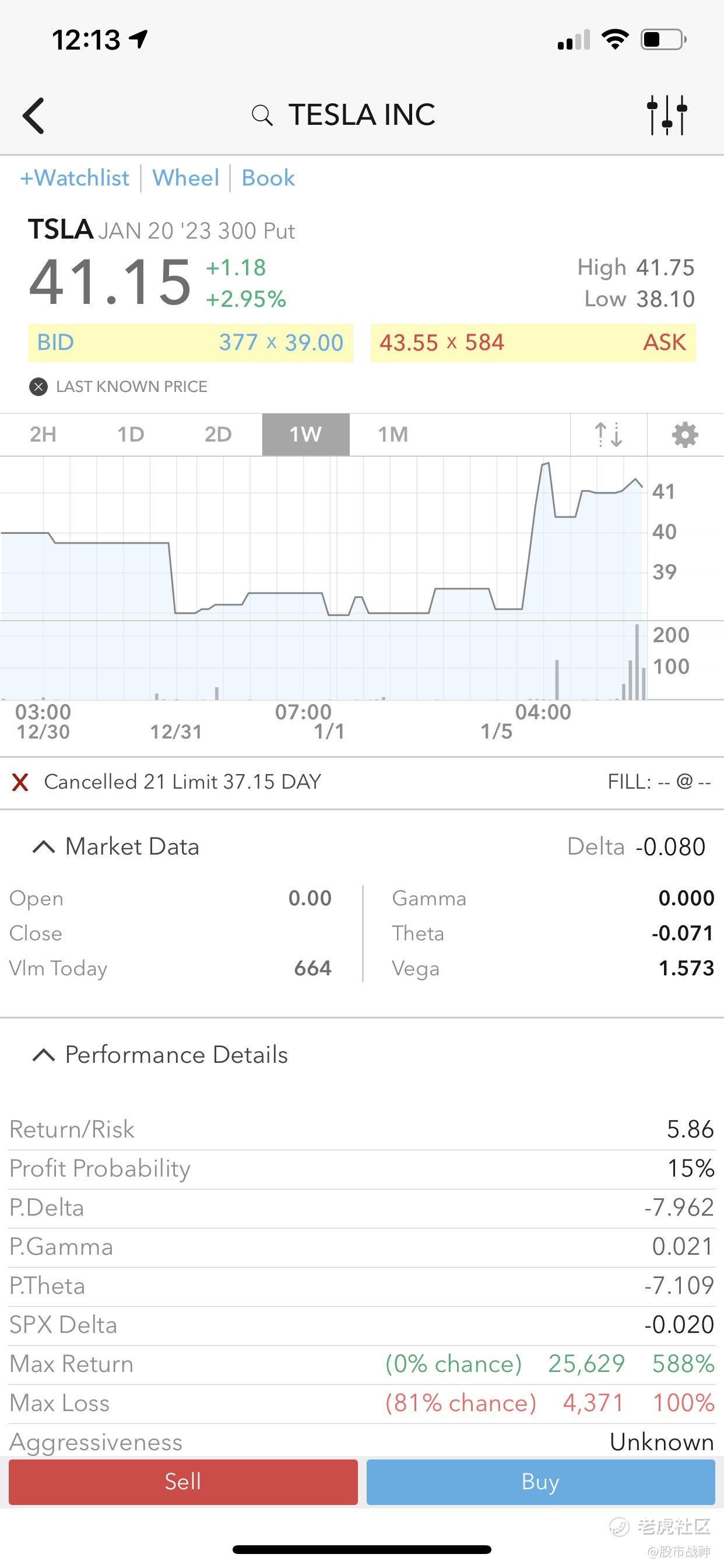724x1568 pixels.
Task: Open the sliders settings icon
Action: coord(667,114)
